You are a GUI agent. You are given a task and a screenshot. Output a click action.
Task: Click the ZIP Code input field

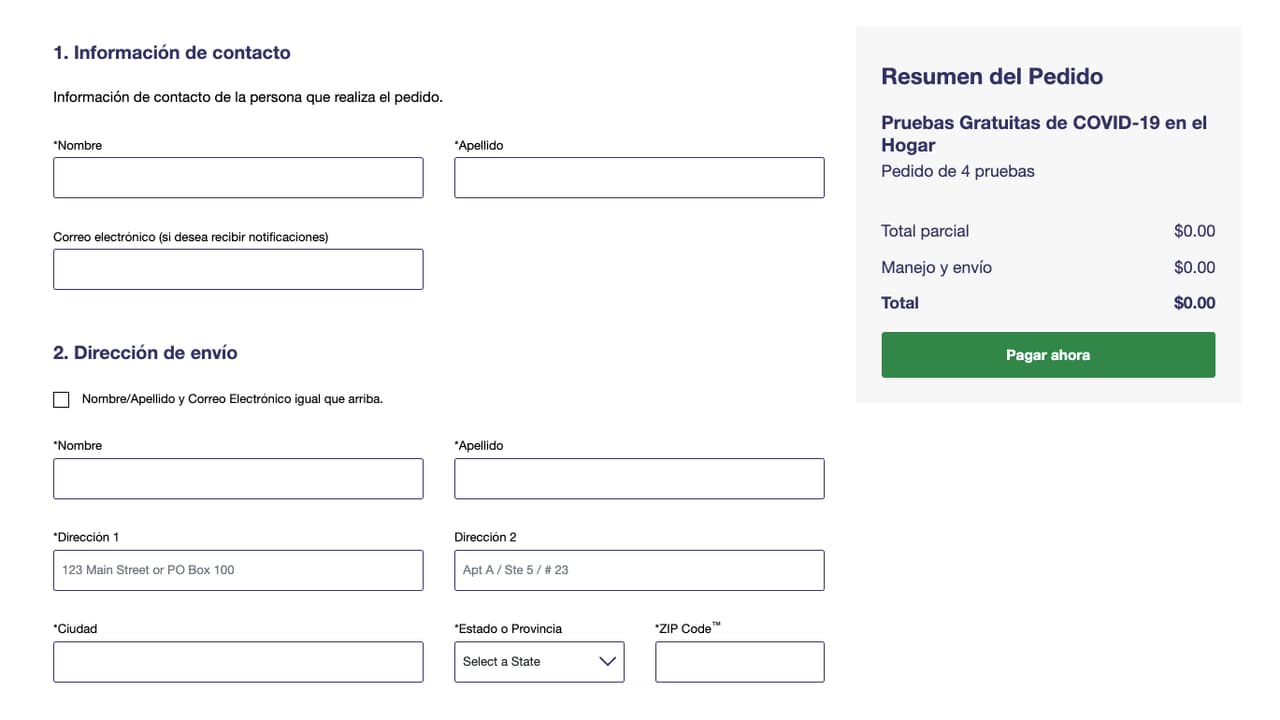coord(740,662)
